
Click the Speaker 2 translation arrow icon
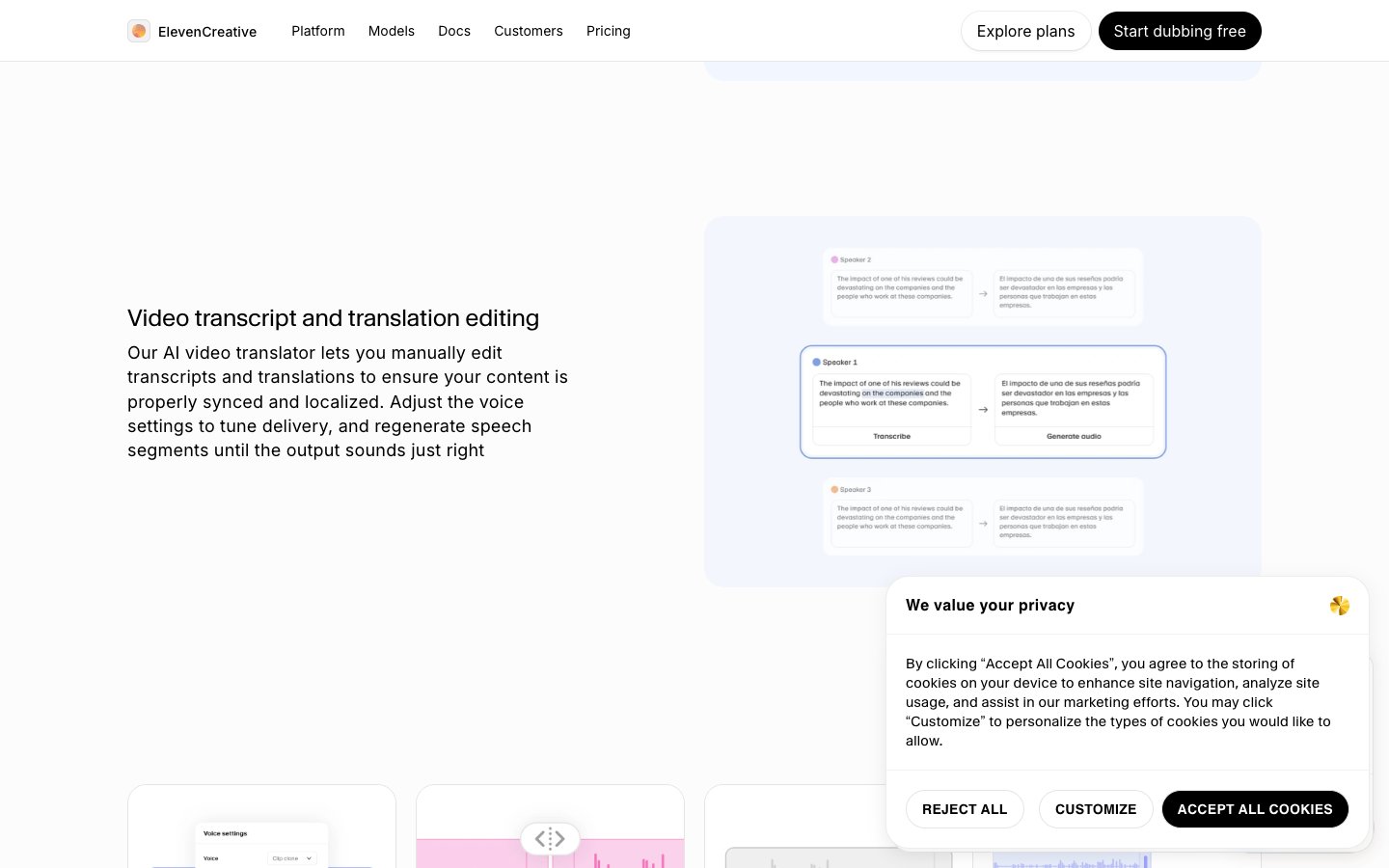click(x=983, y=293)
